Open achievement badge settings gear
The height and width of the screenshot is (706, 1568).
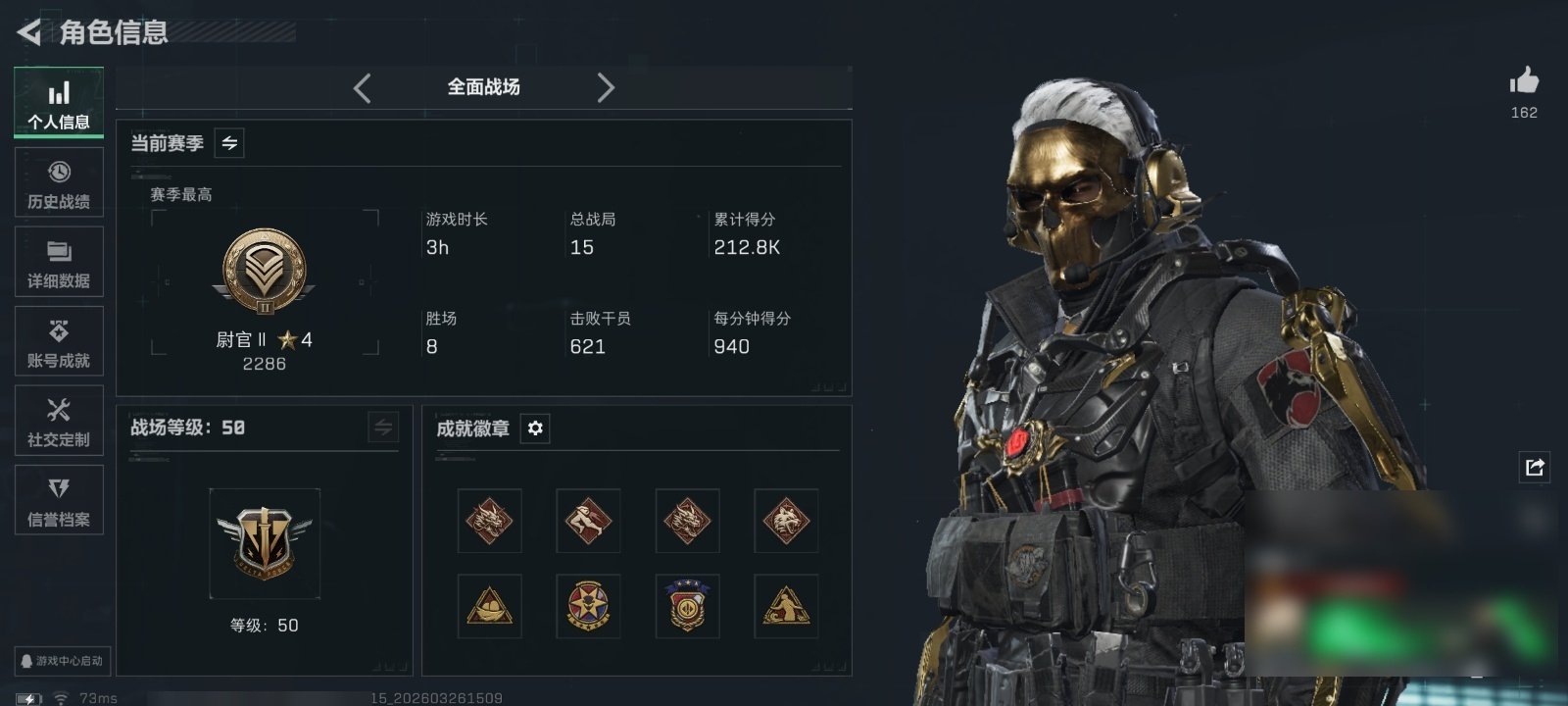tap(535, 429)
